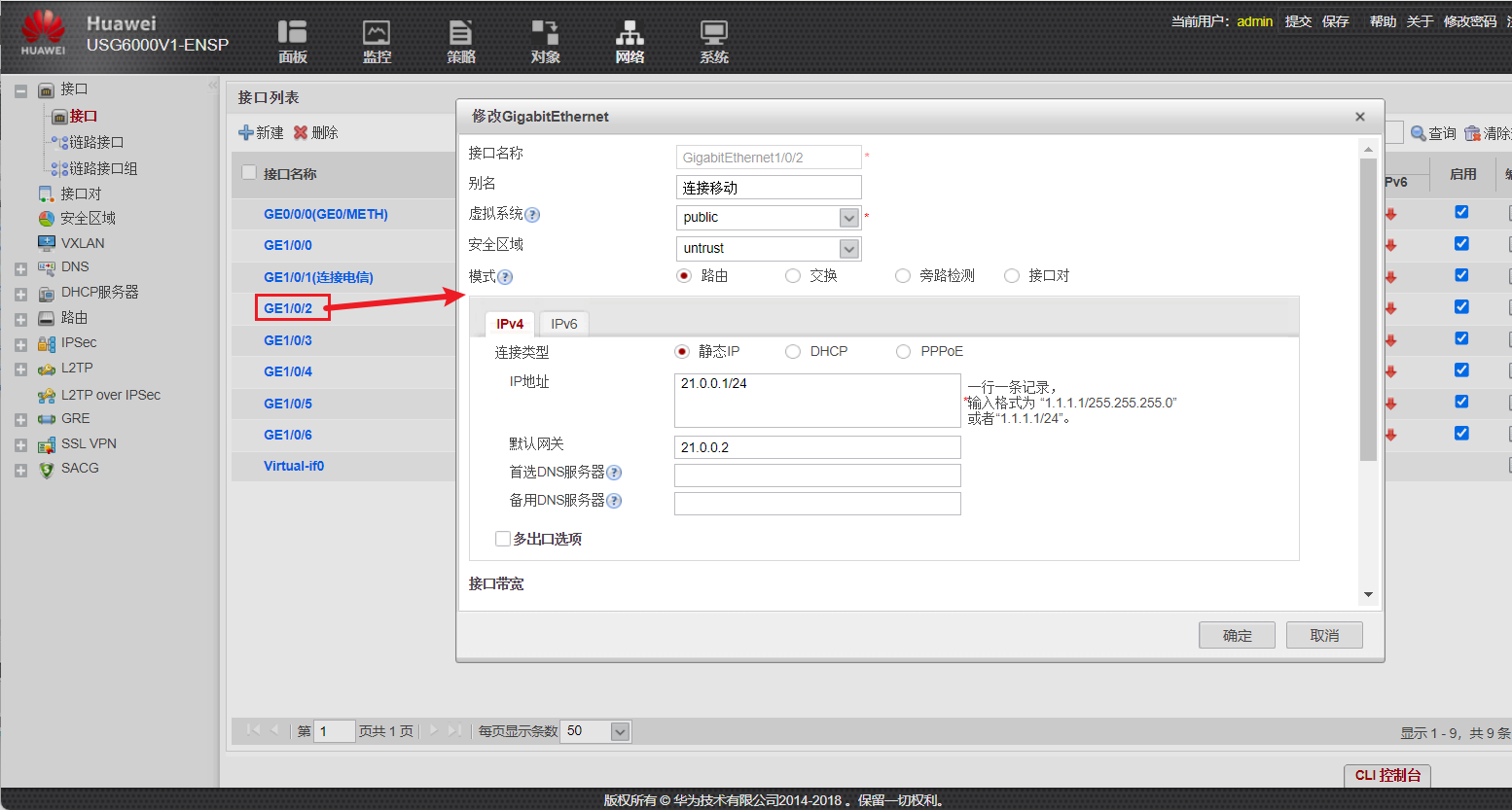Click the SACG shield icon
1512x810 pixels.
click(x=46, y=469)
